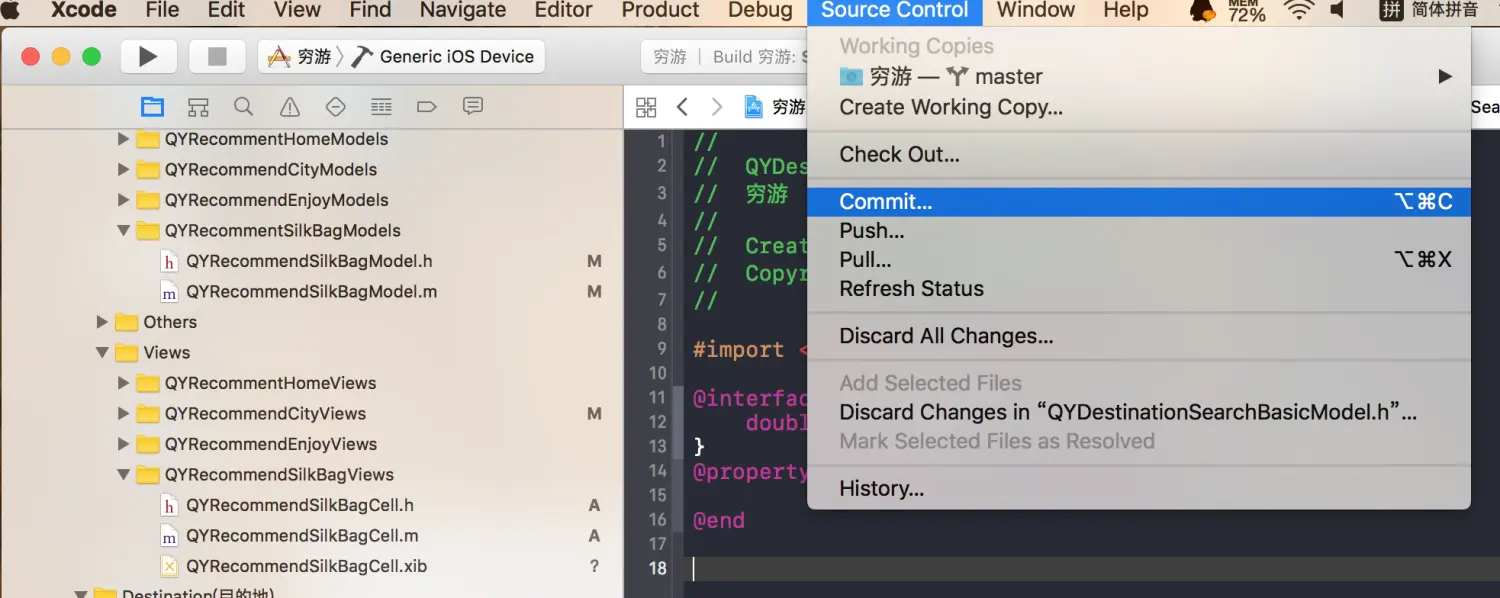Image resolution: width=1500 pixels, height=598 pixels.
Task: Place cursor on code line 18
Action: pyautogui.click(x=1090, y=568)
